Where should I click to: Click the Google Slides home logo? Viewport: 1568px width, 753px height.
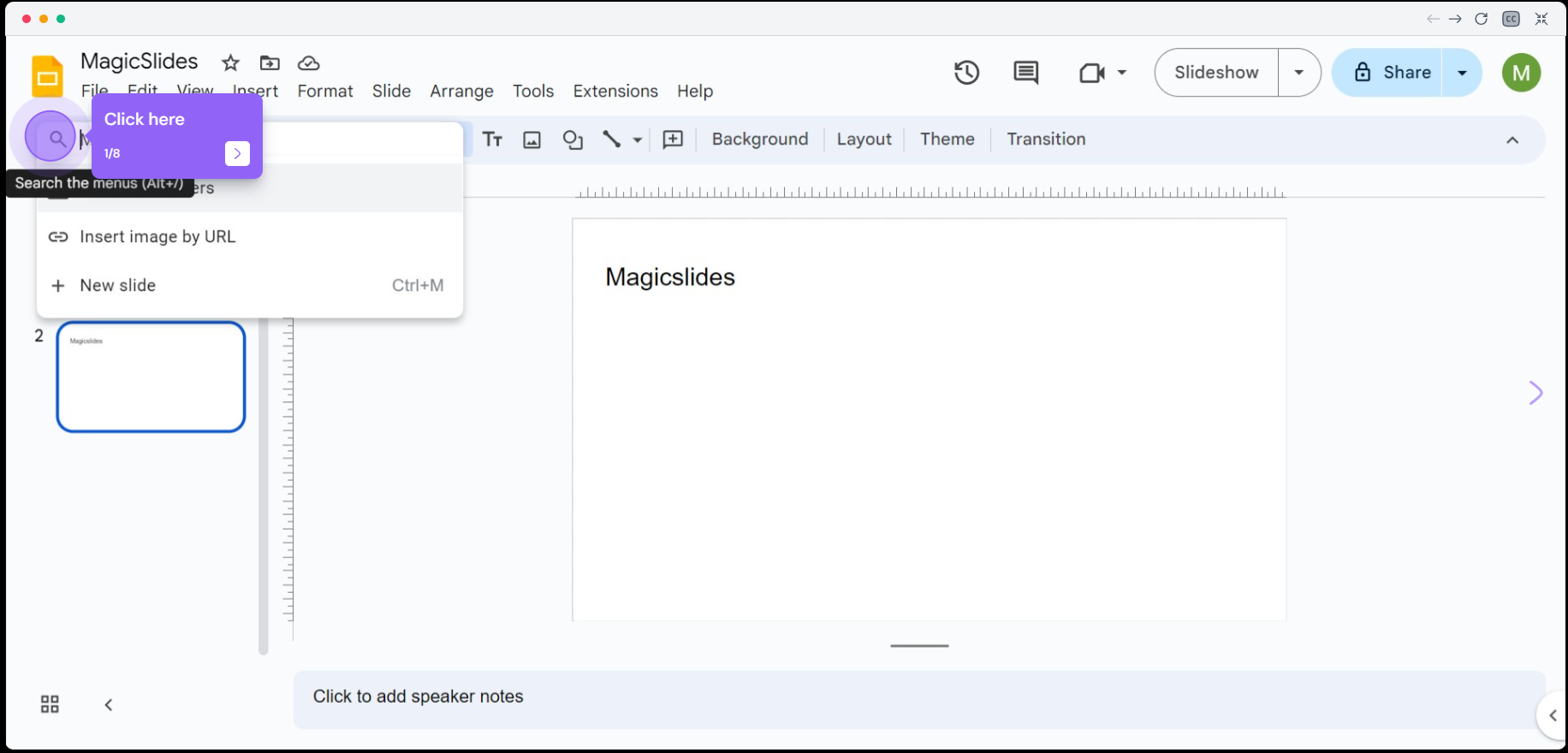(48, 76)
